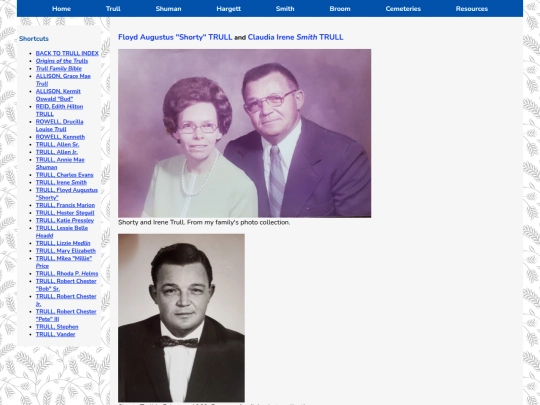
Task: Open the Cemeteries menu item
Action: point(403,9)
